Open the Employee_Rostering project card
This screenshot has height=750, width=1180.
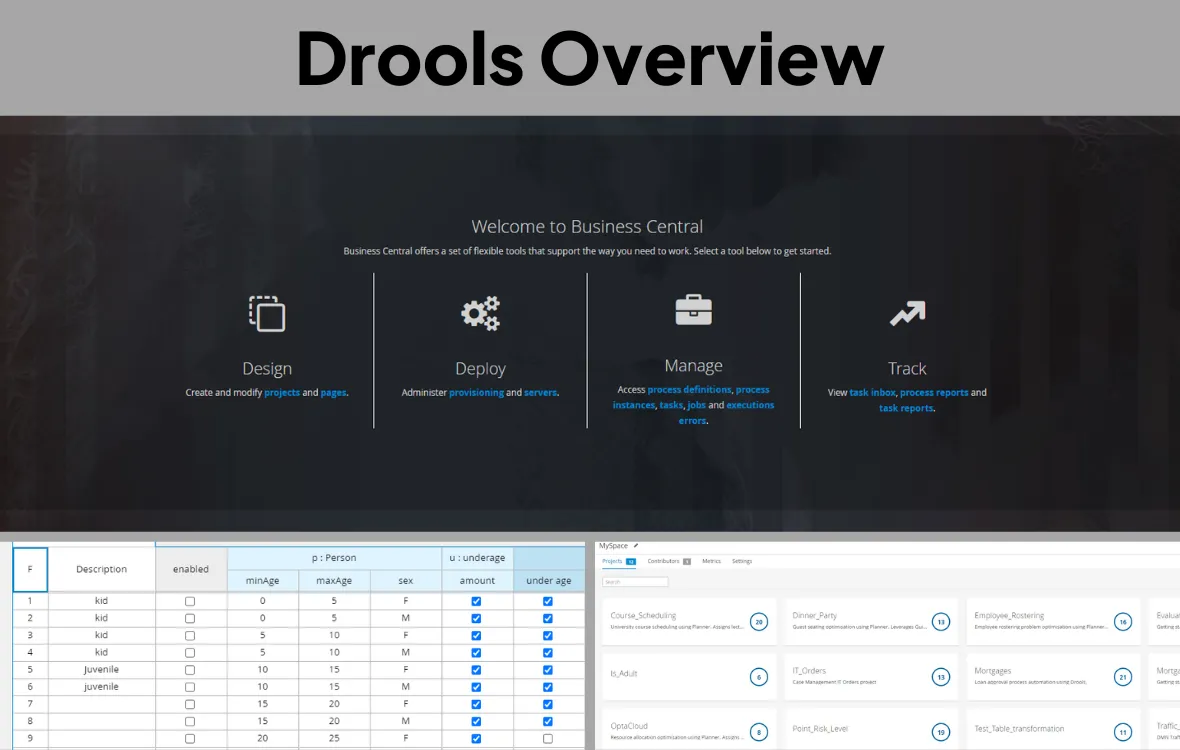[x=1054, y=621]
